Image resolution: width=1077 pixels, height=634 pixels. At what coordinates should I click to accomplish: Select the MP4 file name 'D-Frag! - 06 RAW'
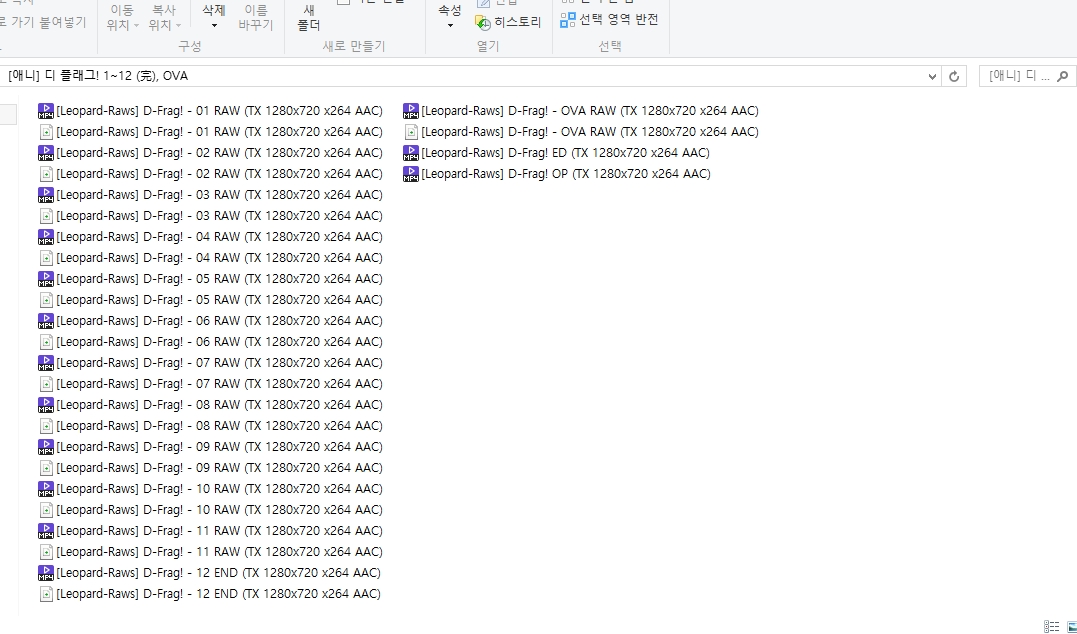coord(219,321)
